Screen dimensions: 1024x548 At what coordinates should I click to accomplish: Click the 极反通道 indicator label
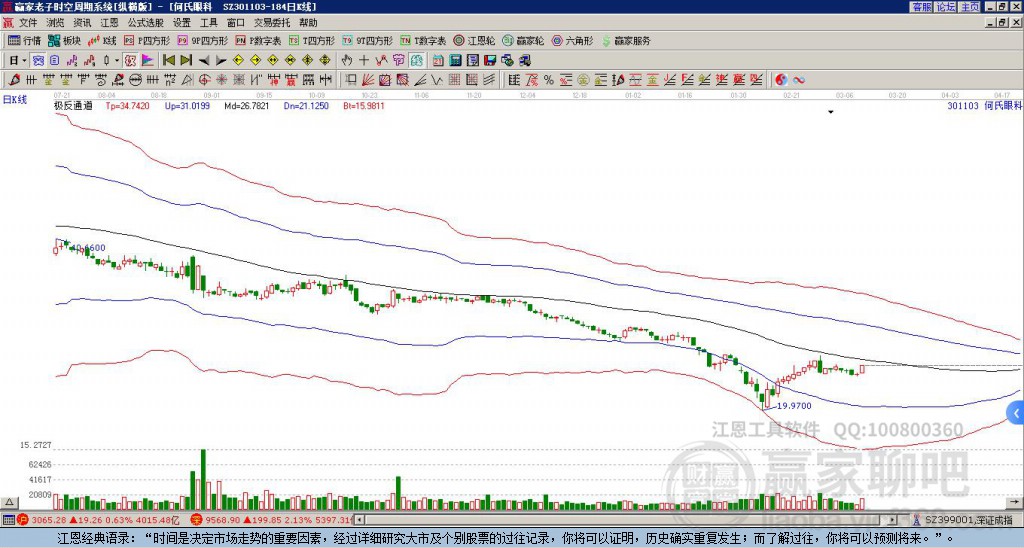(x=73, y=106)
